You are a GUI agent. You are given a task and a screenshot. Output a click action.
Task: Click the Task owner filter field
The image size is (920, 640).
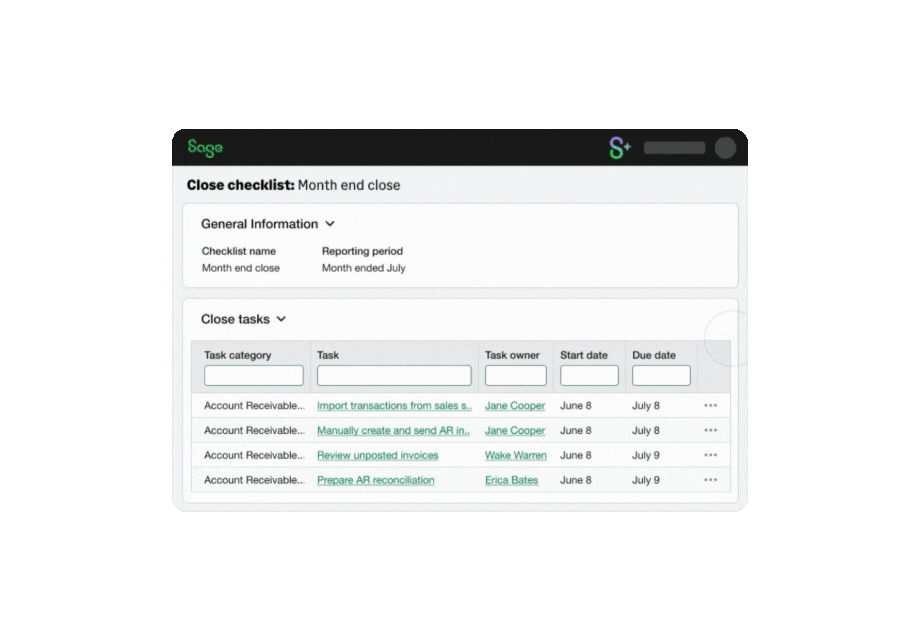click(515, 375)
